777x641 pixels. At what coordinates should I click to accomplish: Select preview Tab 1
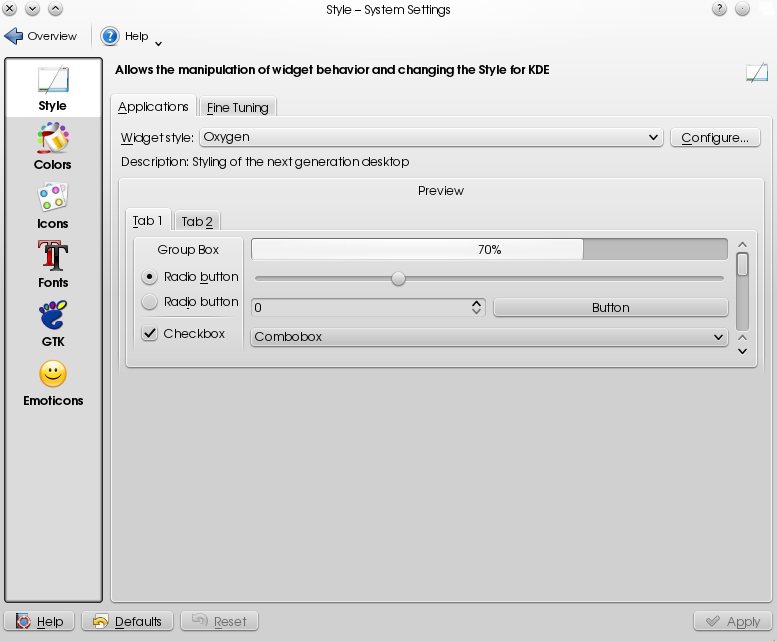coord(148,220)
